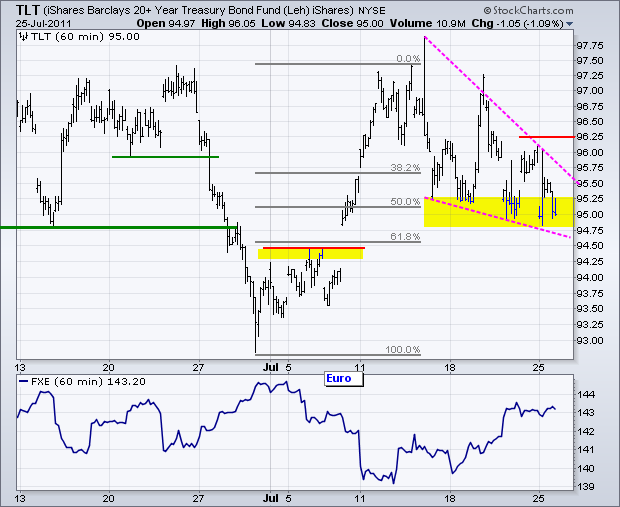The width and height of the screenshot is (620, 507).
Task: Click the 139 label on FXE axis
Action: pyautogui.click(x=586, y=487)
